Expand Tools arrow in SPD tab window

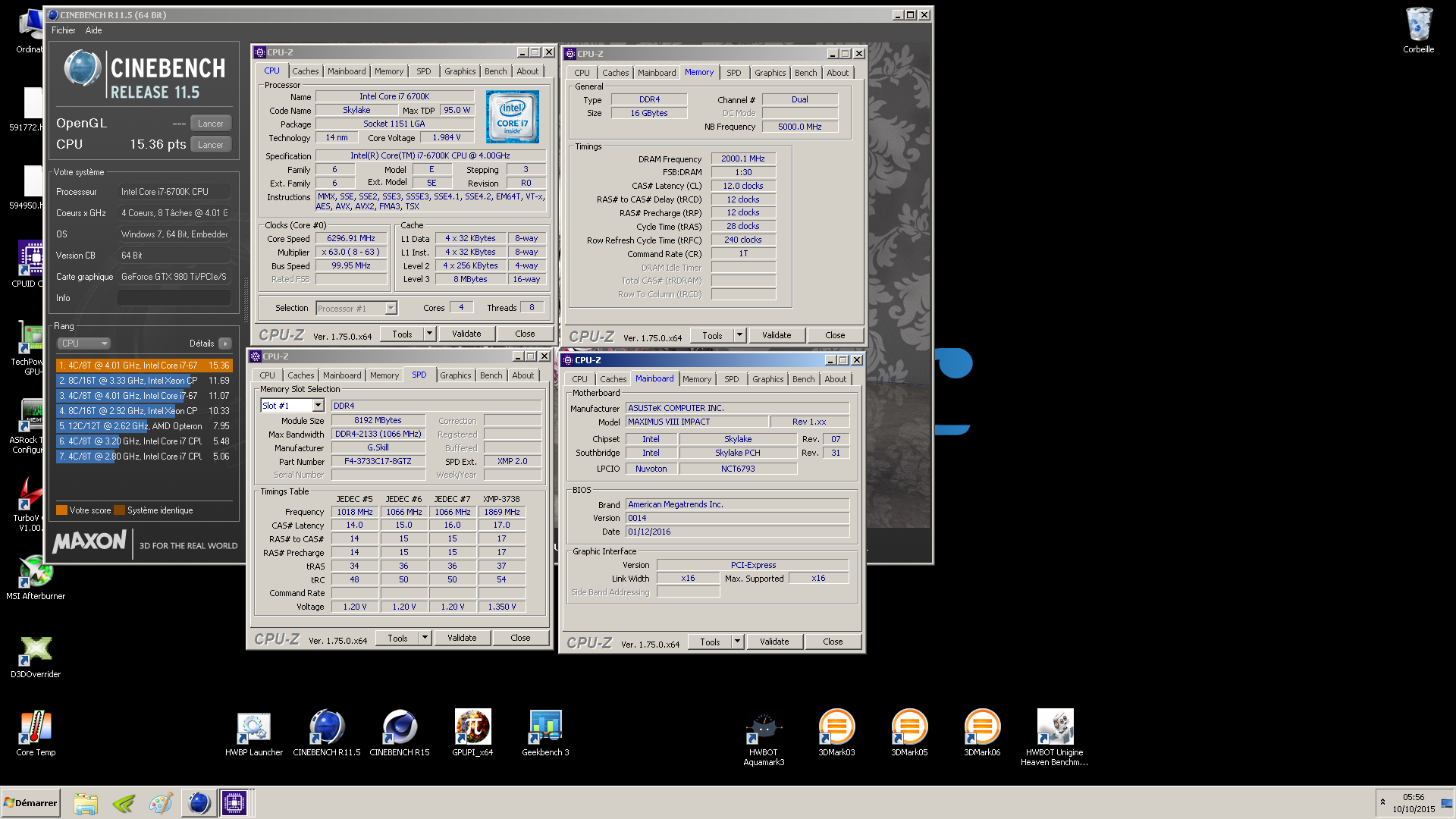pos(425,638)
